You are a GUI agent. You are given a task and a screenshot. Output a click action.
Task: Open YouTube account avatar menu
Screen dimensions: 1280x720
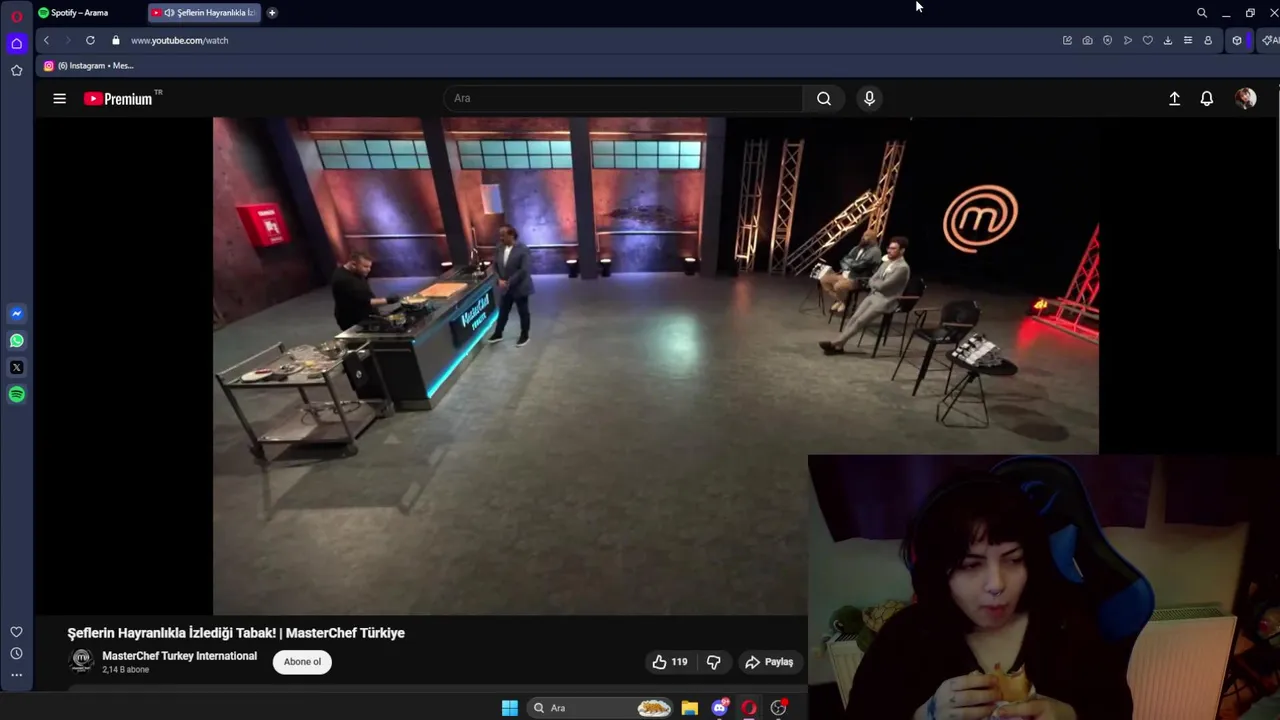point(1245,98)
